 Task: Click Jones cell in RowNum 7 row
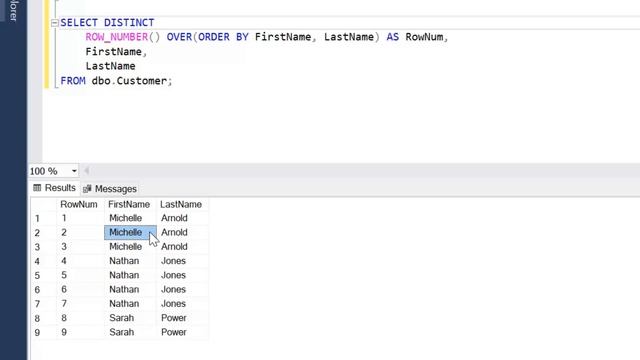click(x=182, y=304)
